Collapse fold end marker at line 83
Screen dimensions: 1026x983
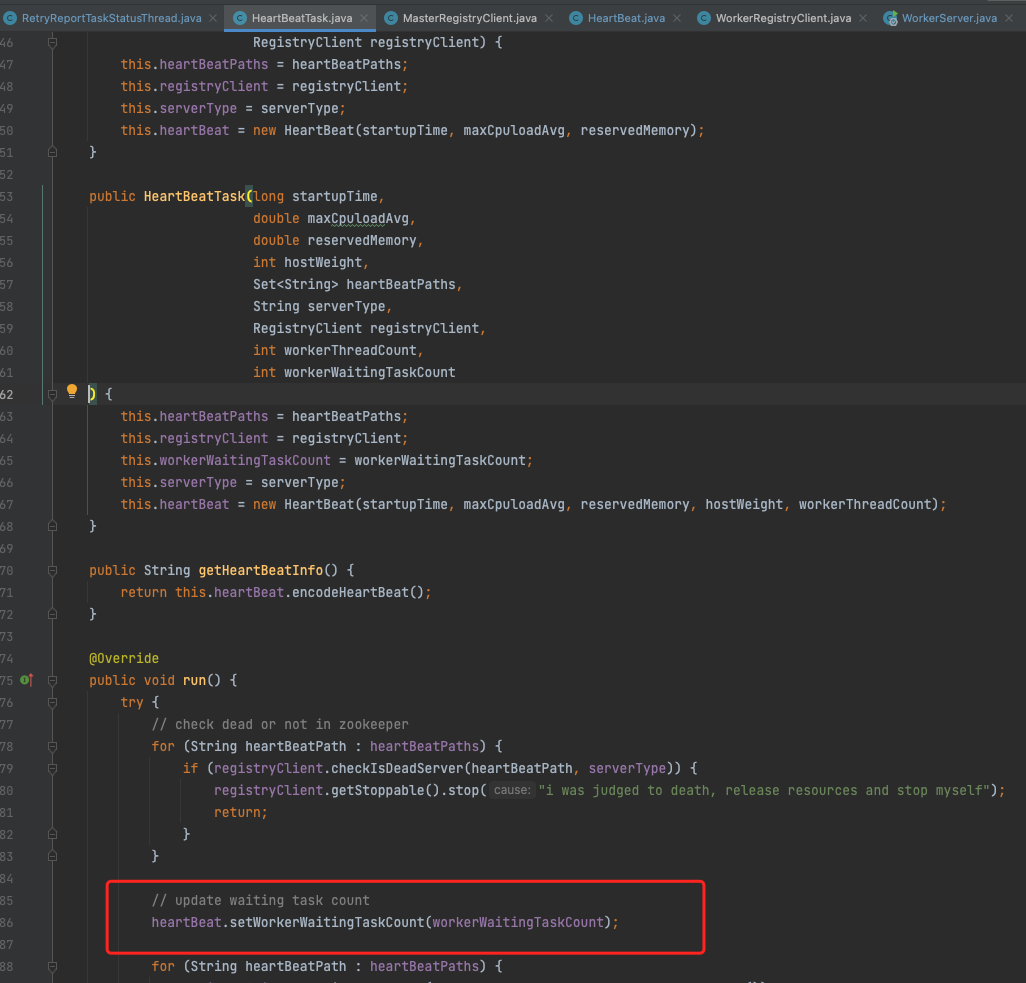tap(52, 856)
